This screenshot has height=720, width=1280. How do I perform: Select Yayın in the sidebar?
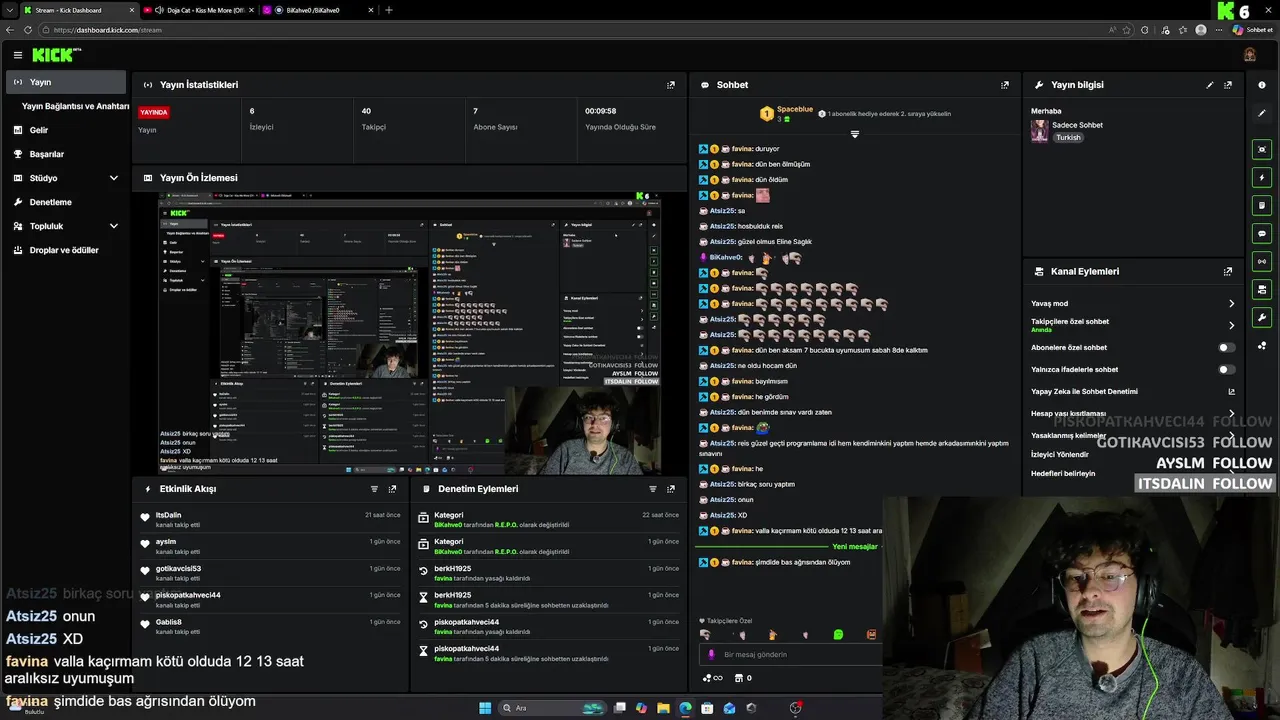tap(66, 82)
